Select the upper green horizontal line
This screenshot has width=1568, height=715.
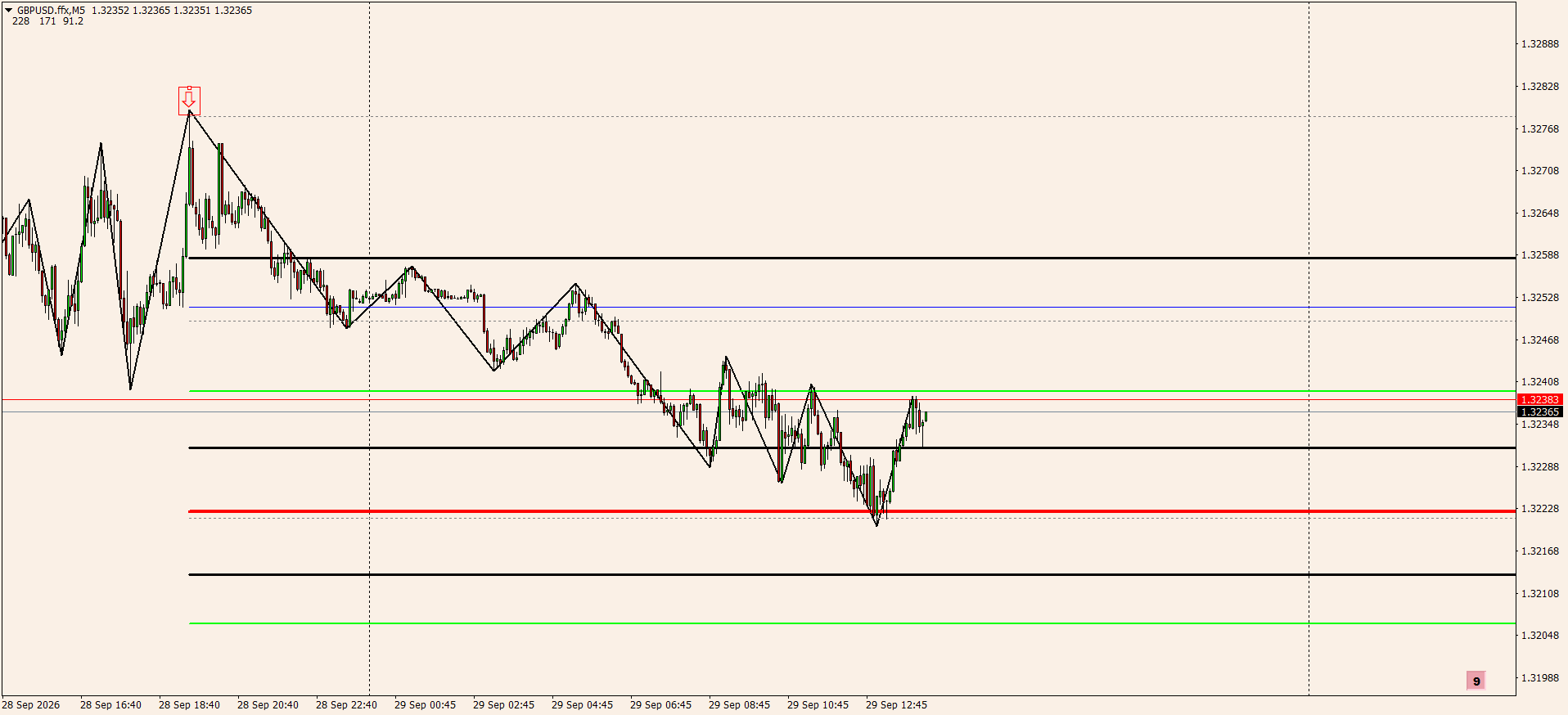851,391
